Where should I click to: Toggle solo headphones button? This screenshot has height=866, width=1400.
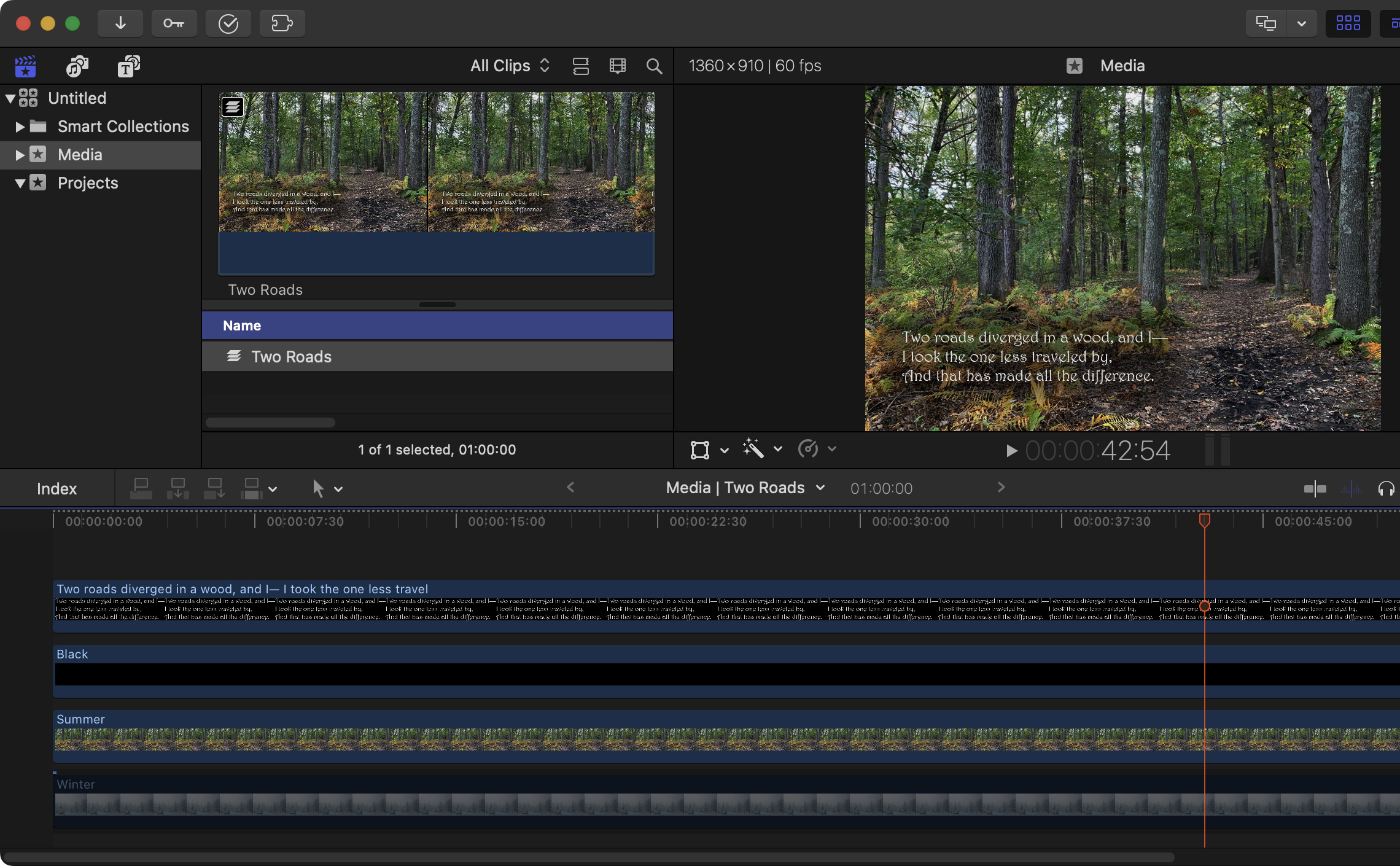pyautogui.click(x=1386, y=489)
